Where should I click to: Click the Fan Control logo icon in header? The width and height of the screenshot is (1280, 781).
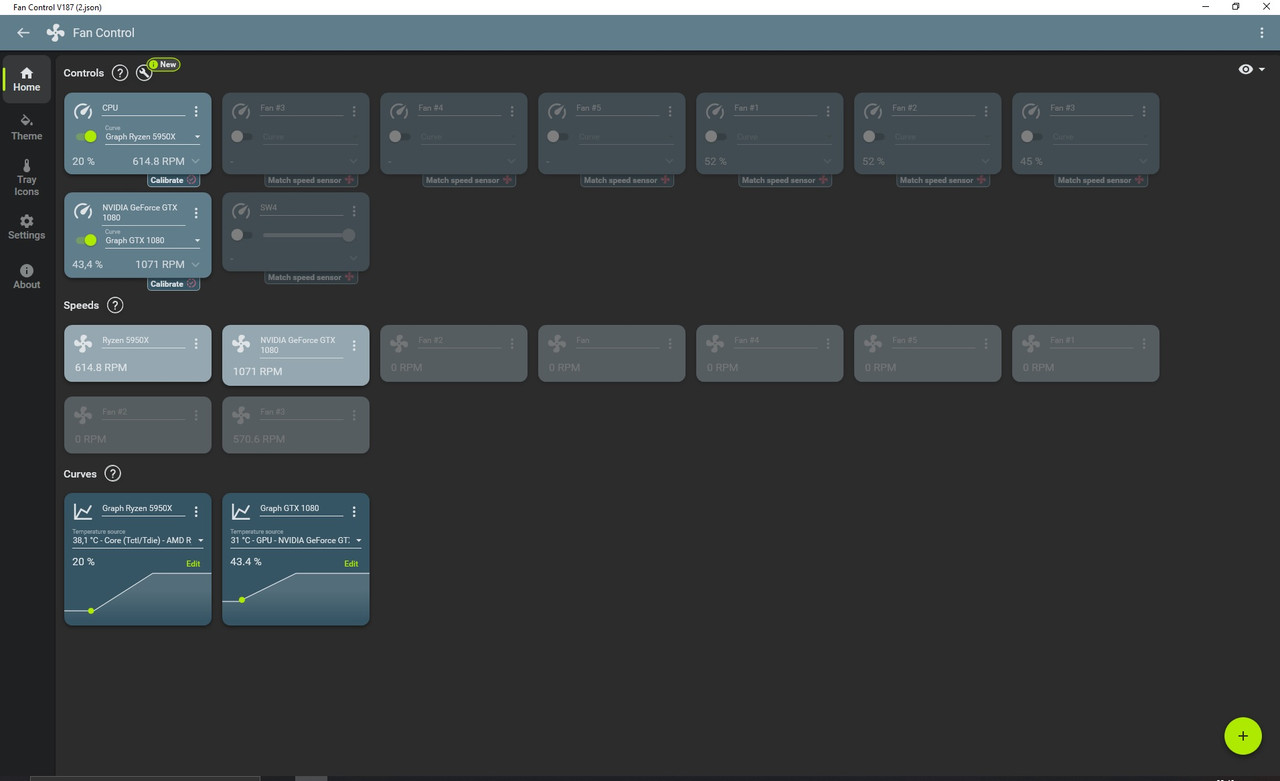(x=56, y=32)
